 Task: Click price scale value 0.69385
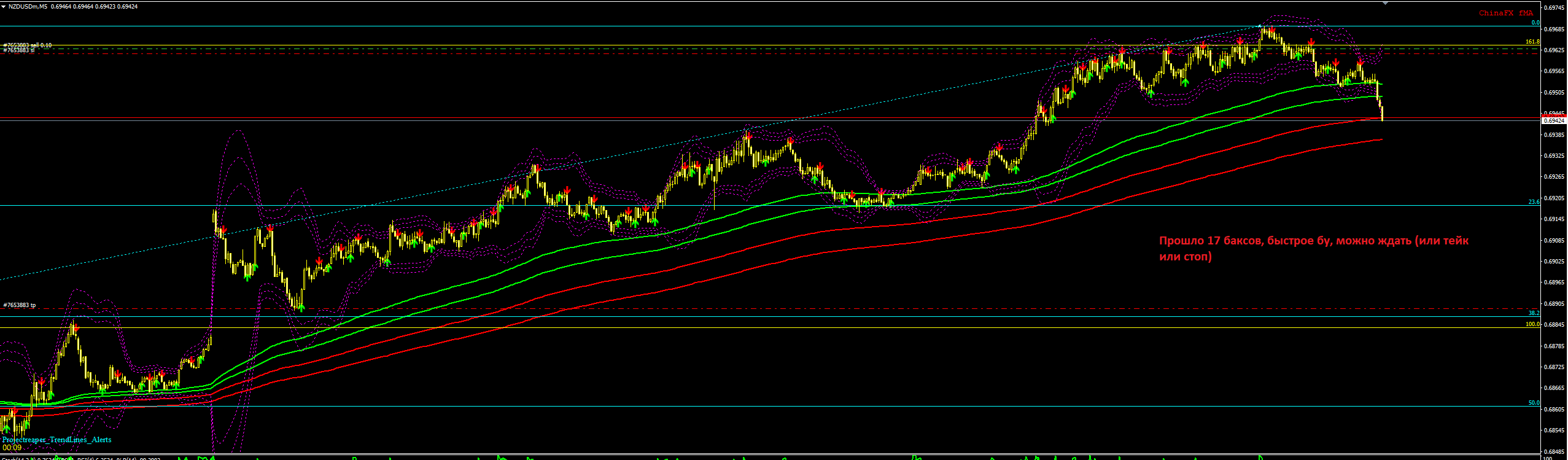coord(1555,134)
